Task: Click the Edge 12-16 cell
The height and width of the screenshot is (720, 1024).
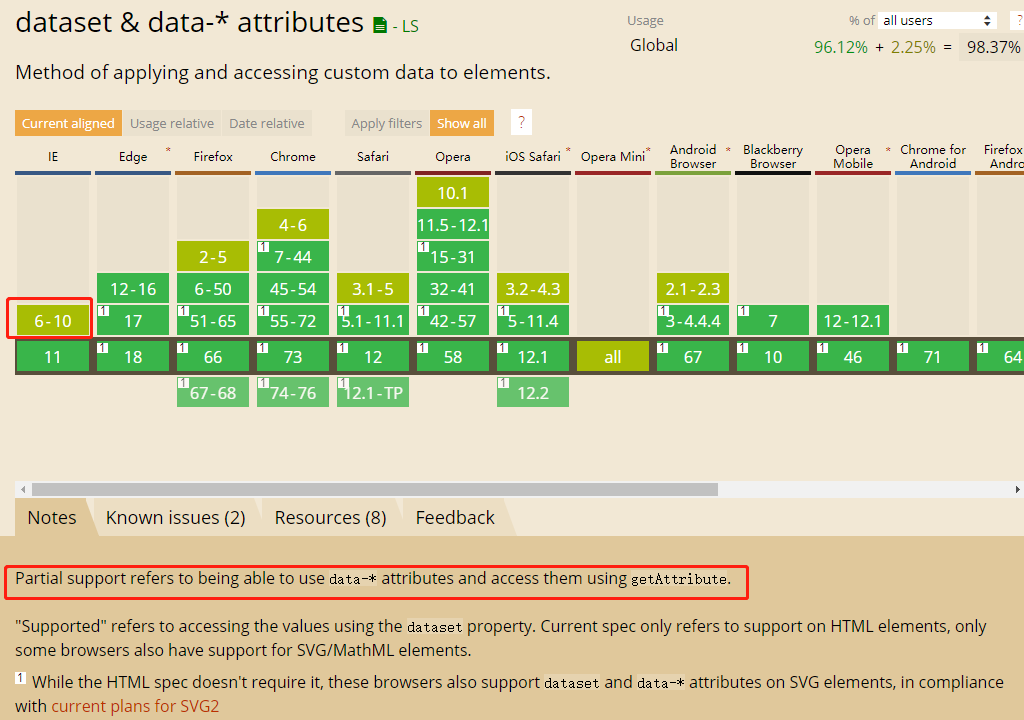Action: (x=133, y=289)
